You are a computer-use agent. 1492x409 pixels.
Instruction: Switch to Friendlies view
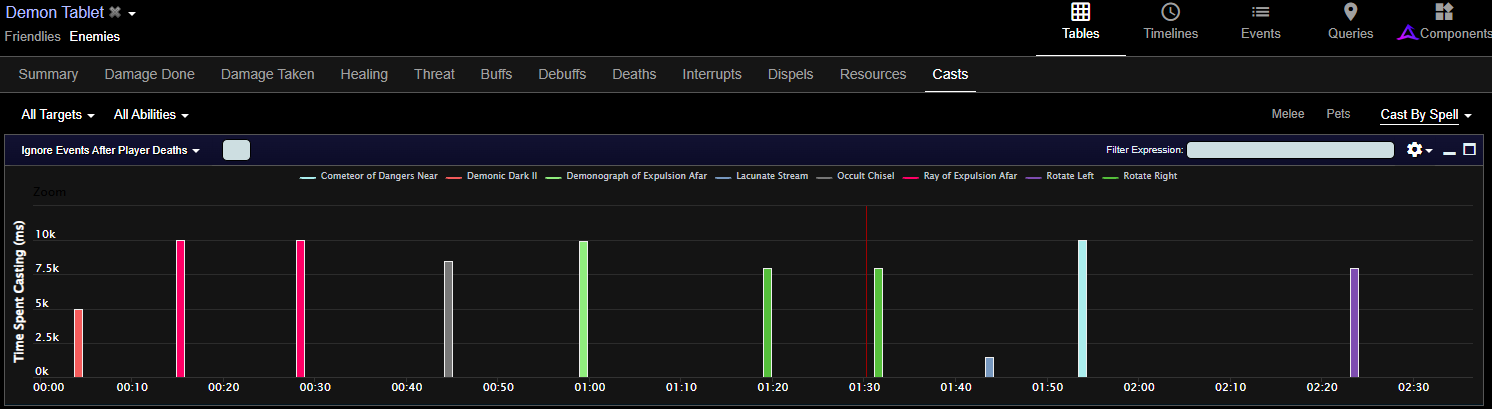pyautogui.click(x=33, y=37)
